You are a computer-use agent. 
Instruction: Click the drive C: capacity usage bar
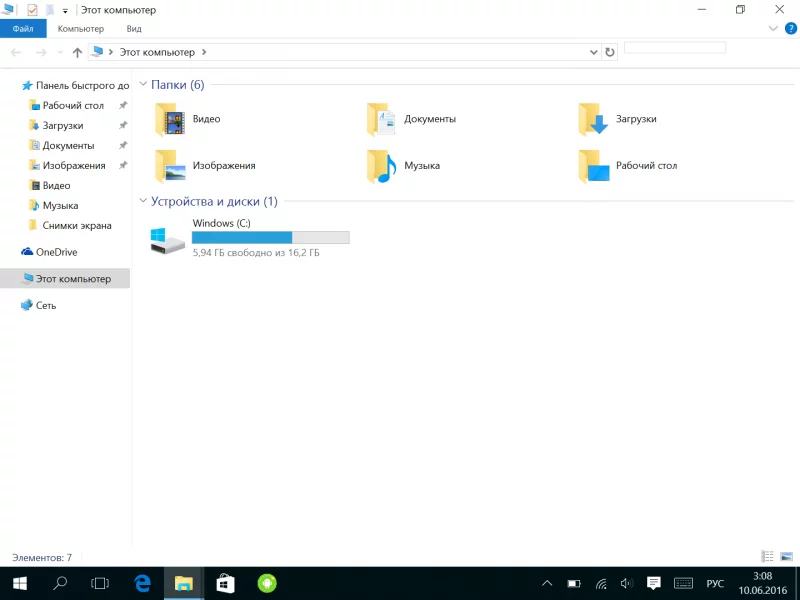(x=270, y=237)
